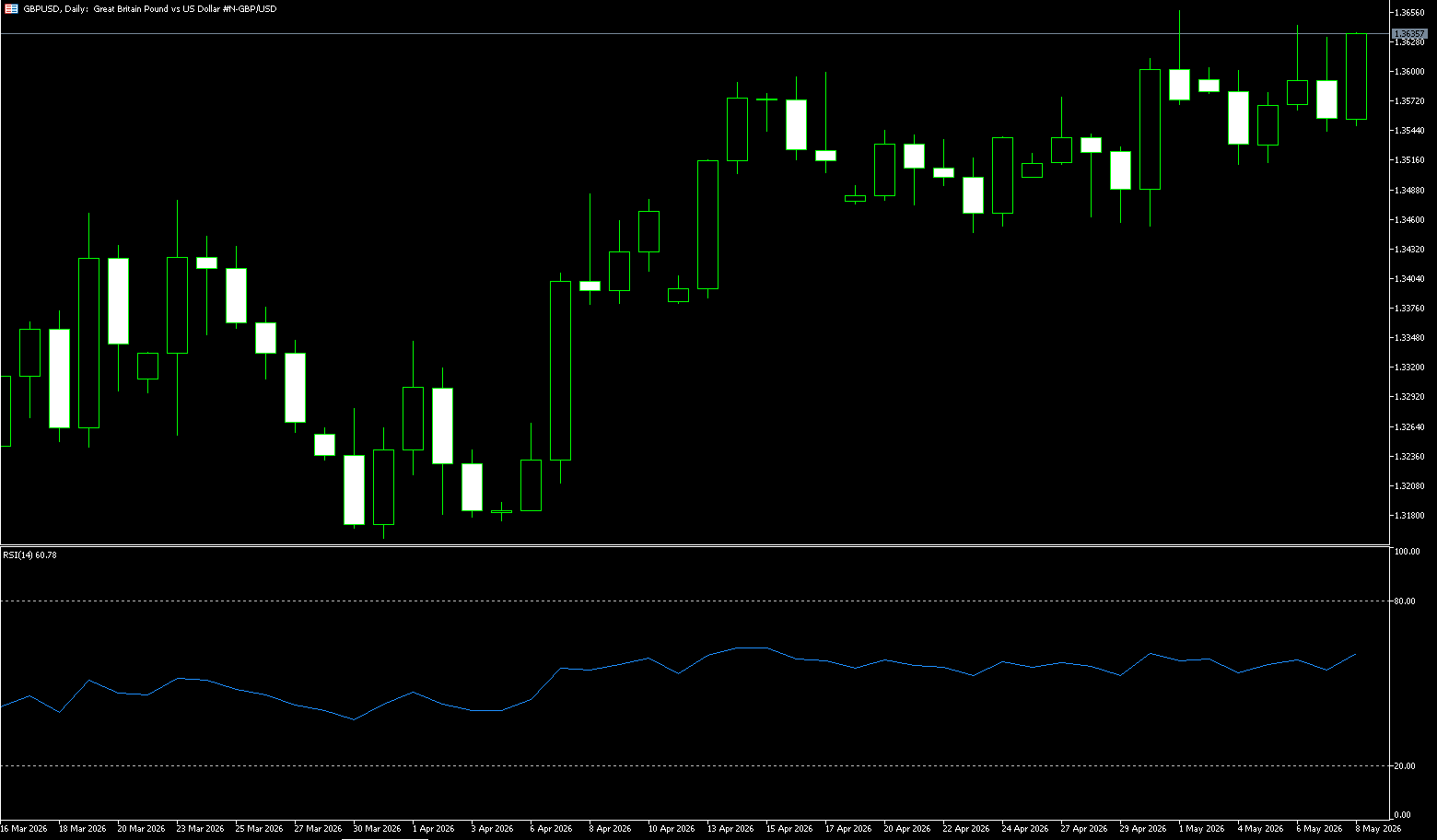Click the '16 Mar 2026' date label
The width and height of the screenshot is (1437, 840).
coord(24,828)
